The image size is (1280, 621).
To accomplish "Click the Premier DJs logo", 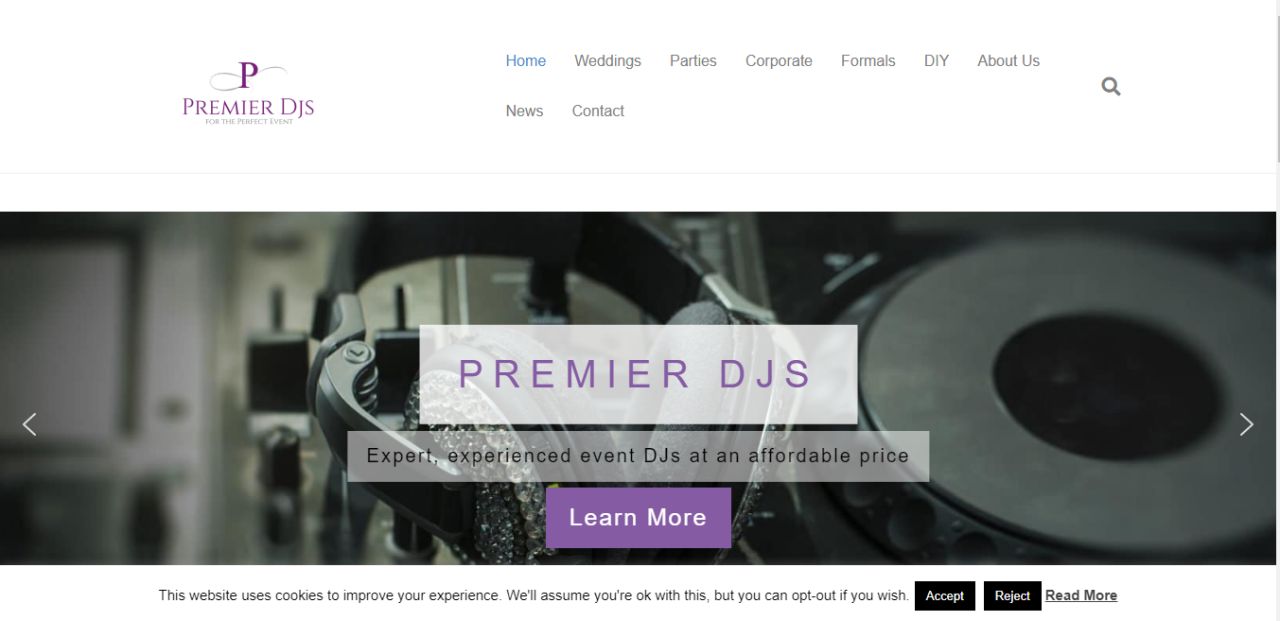I will click(x=248, y=93).
